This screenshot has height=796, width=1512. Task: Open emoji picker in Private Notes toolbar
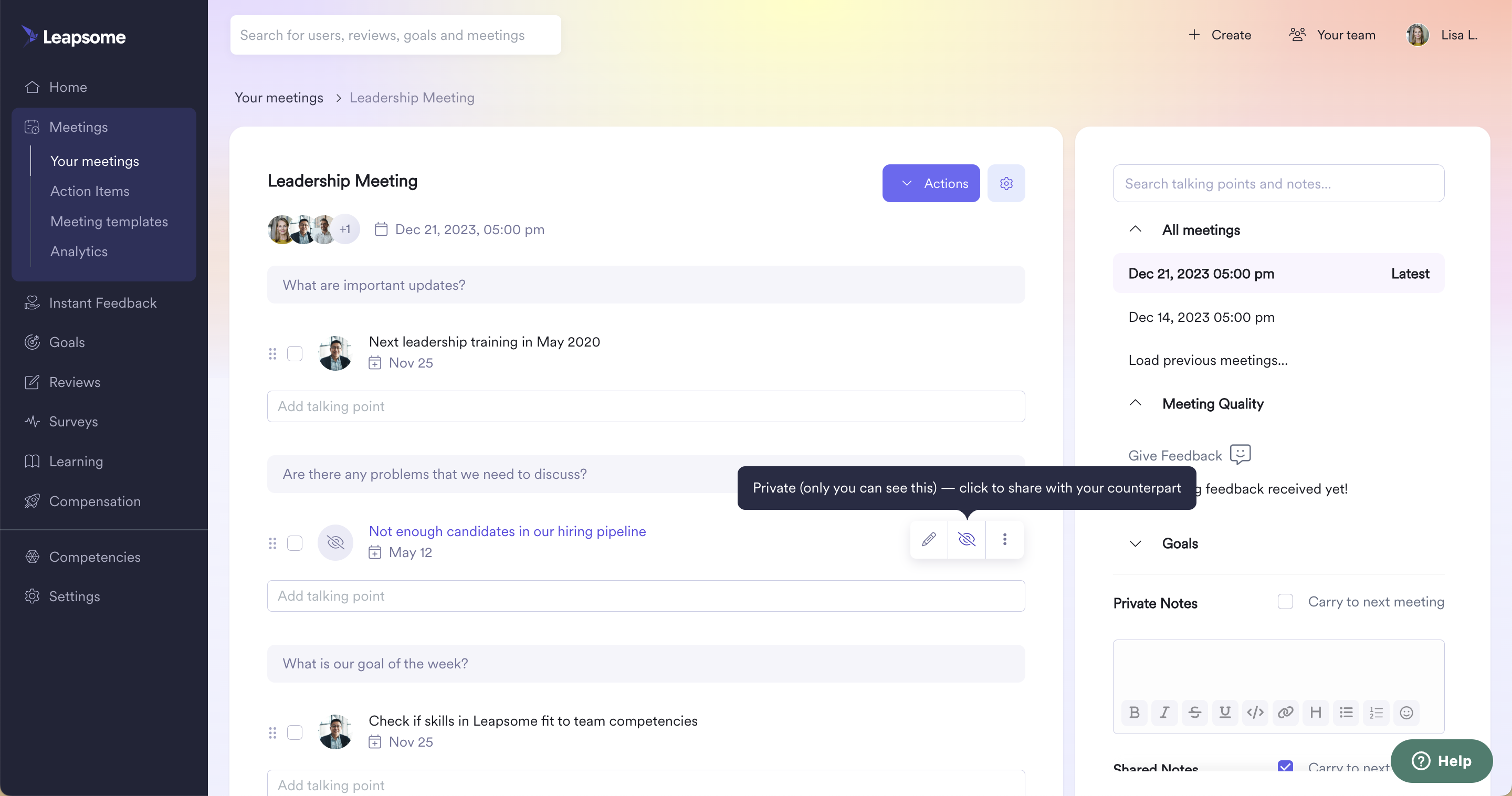[x=1406, y=712]
